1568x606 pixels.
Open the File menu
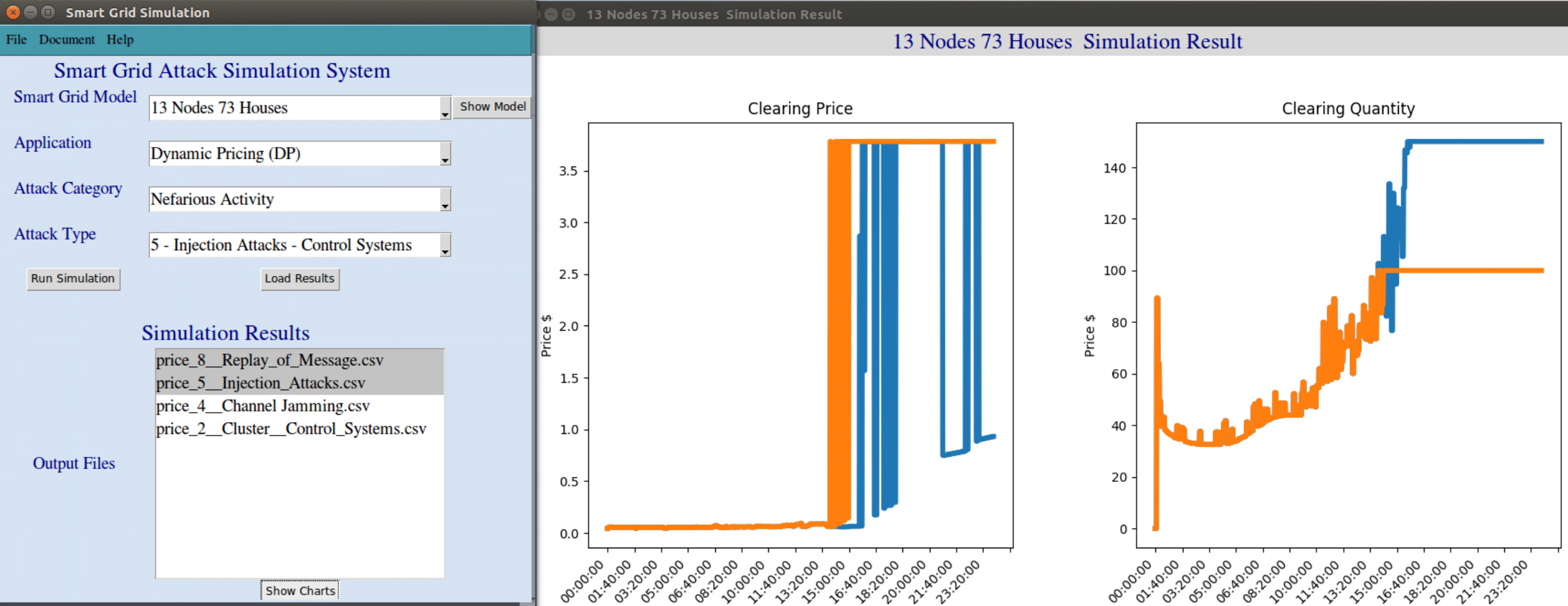tap(16, 40)
